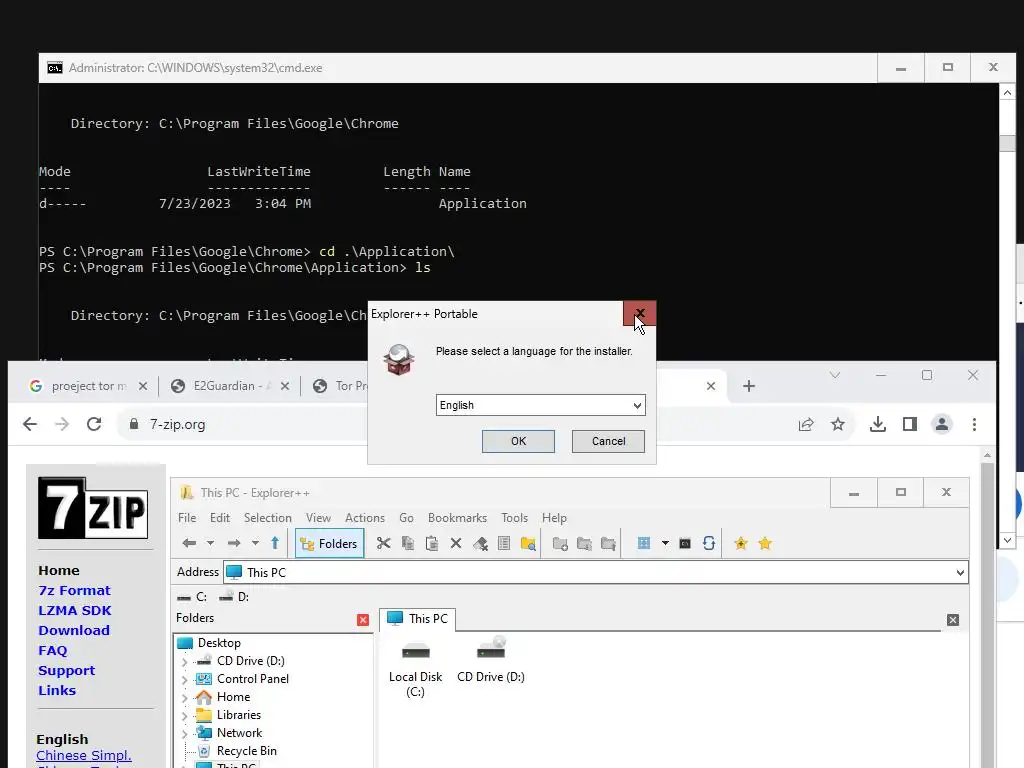Image resolution: width=1024 pixels, height=768 pixels.
Task: Toggle the Folders pane button in Explorer++
Action: (329, 543)
